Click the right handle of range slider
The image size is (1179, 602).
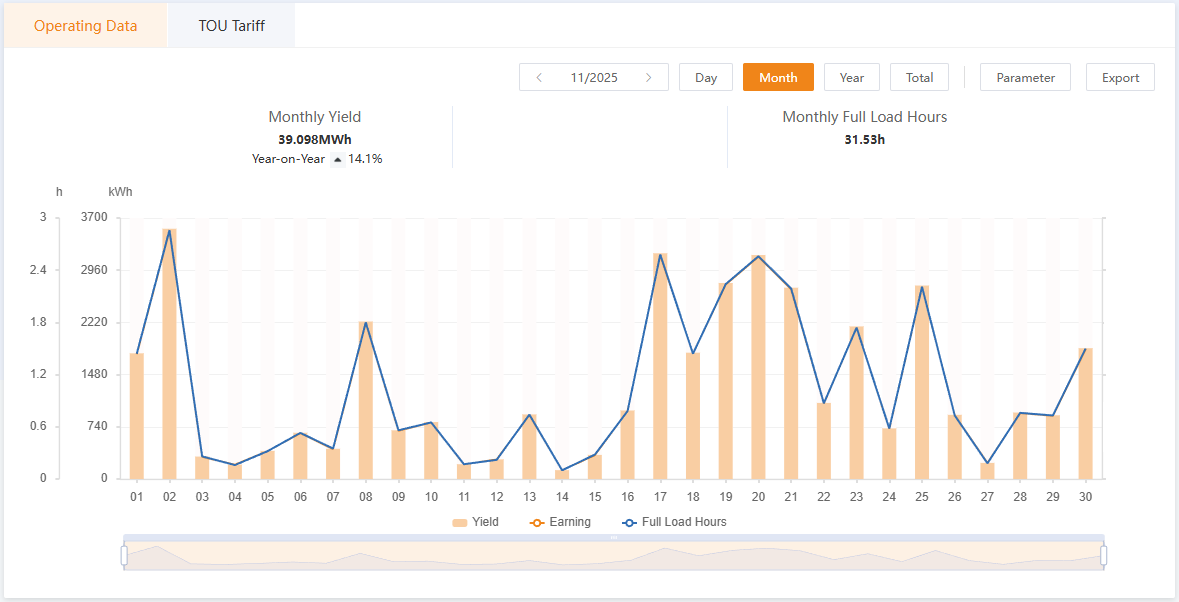click(1103, 554)
